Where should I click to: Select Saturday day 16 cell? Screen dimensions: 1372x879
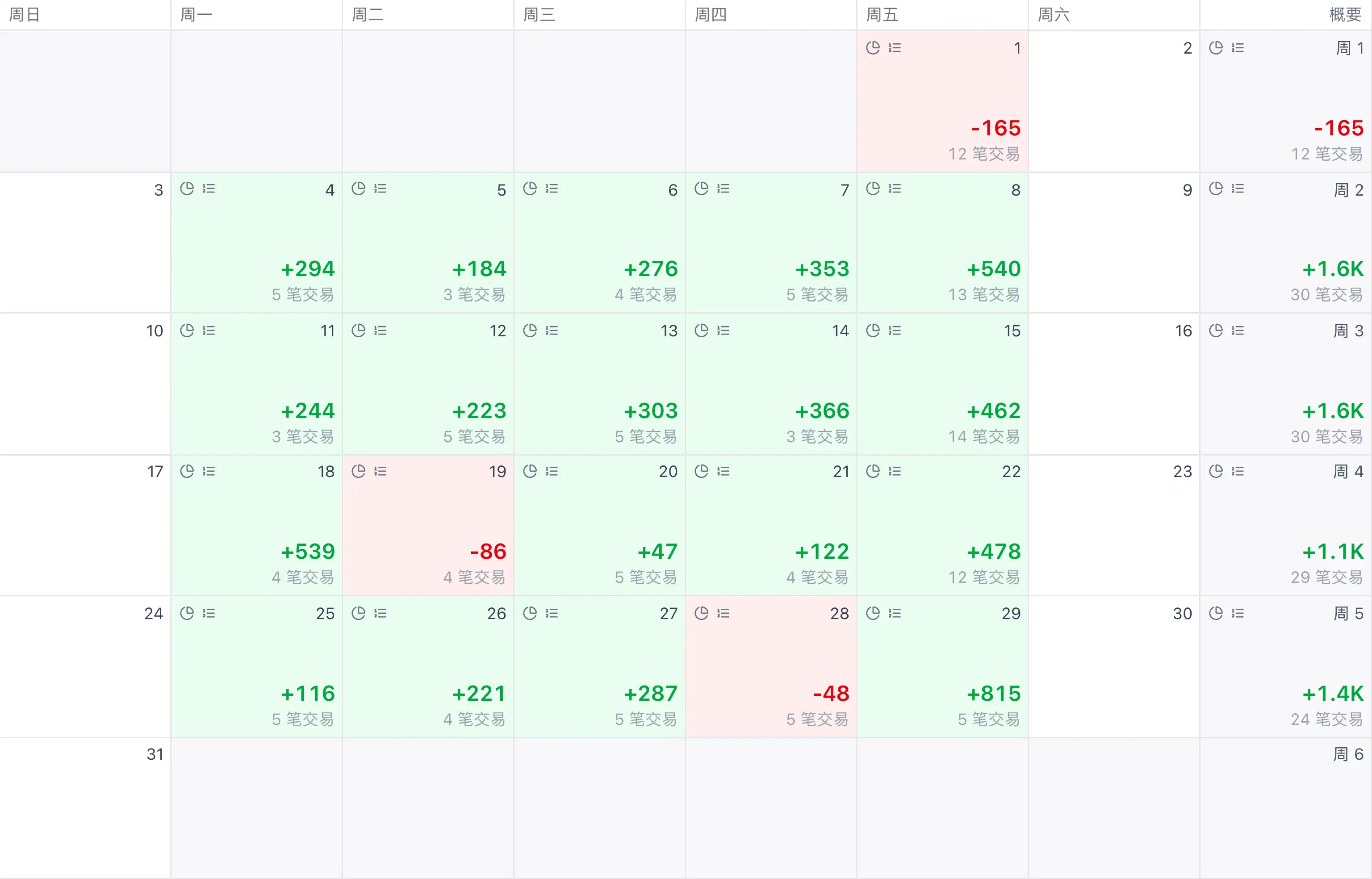click(x=1113, y=384)
